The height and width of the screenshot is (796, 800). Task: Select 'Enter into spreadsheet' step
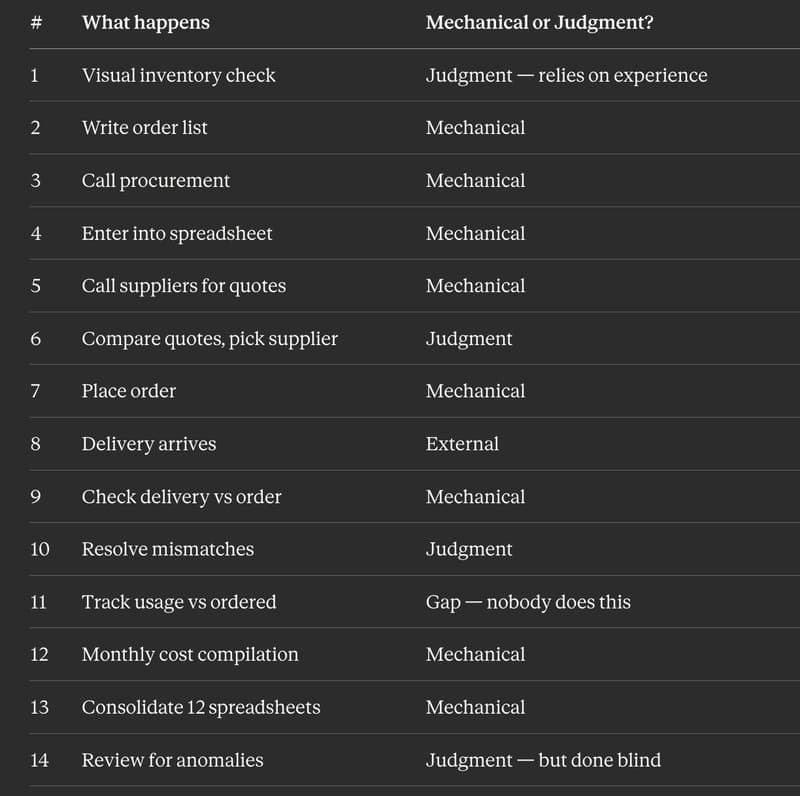click(177, 234)
